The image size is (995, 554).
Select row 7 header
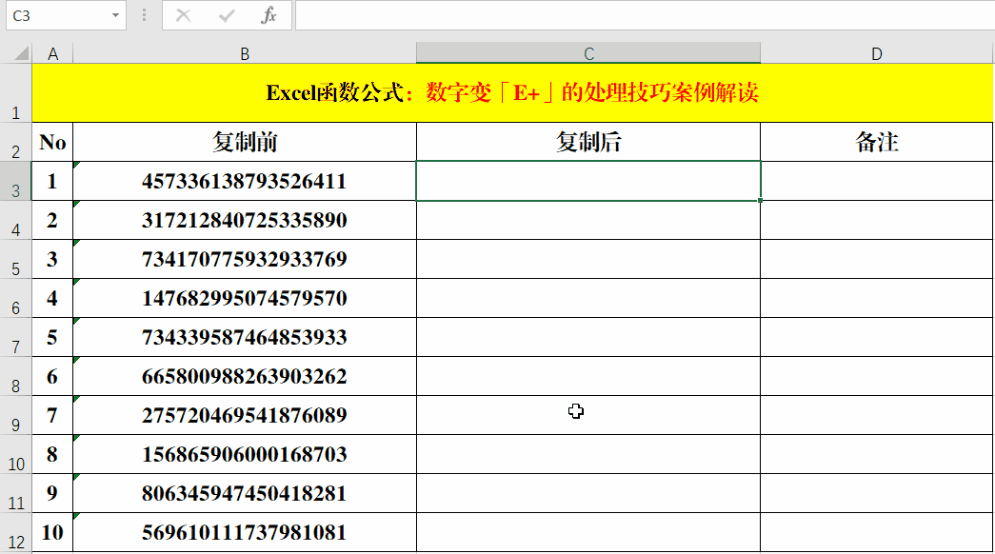point(16,338)
